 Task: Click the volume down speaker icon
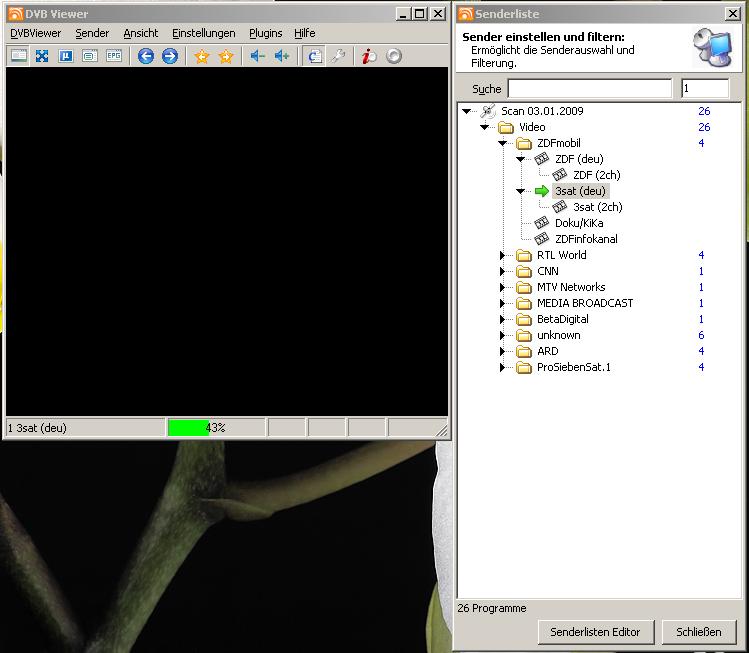(x=257, y=56)
